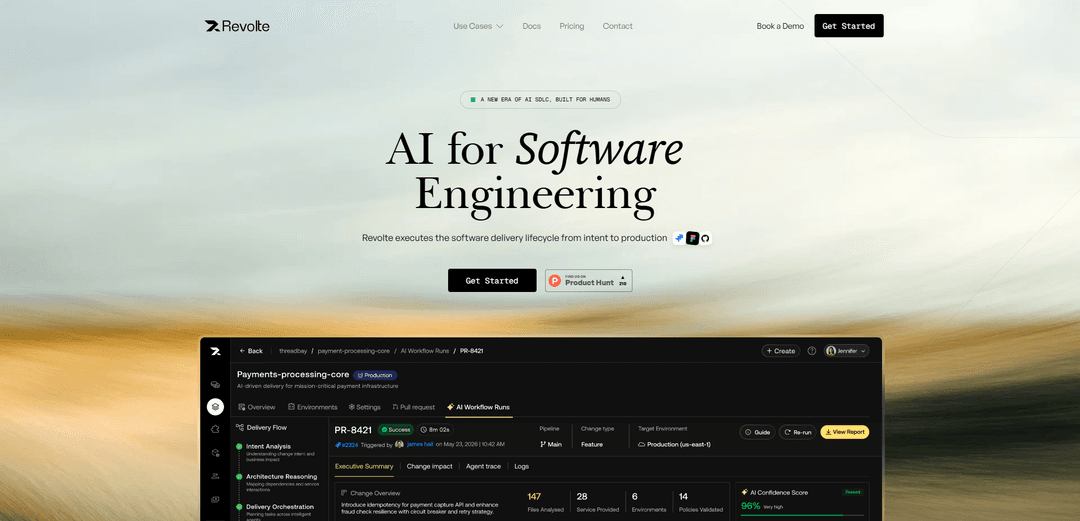Expand the Use Cases dropdown menu
Screen dimensions: 1080x521
coord(478,26)
